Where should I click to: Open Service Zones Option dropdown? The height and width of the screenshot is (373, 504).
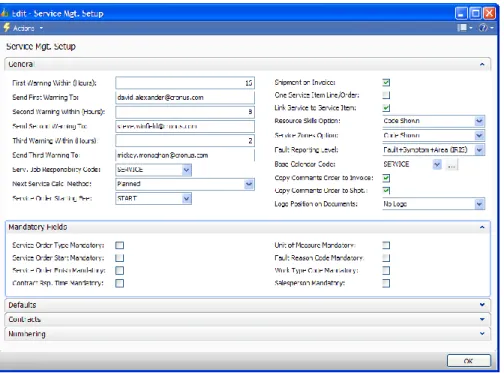pyautogui.click(x=479, y=135)
